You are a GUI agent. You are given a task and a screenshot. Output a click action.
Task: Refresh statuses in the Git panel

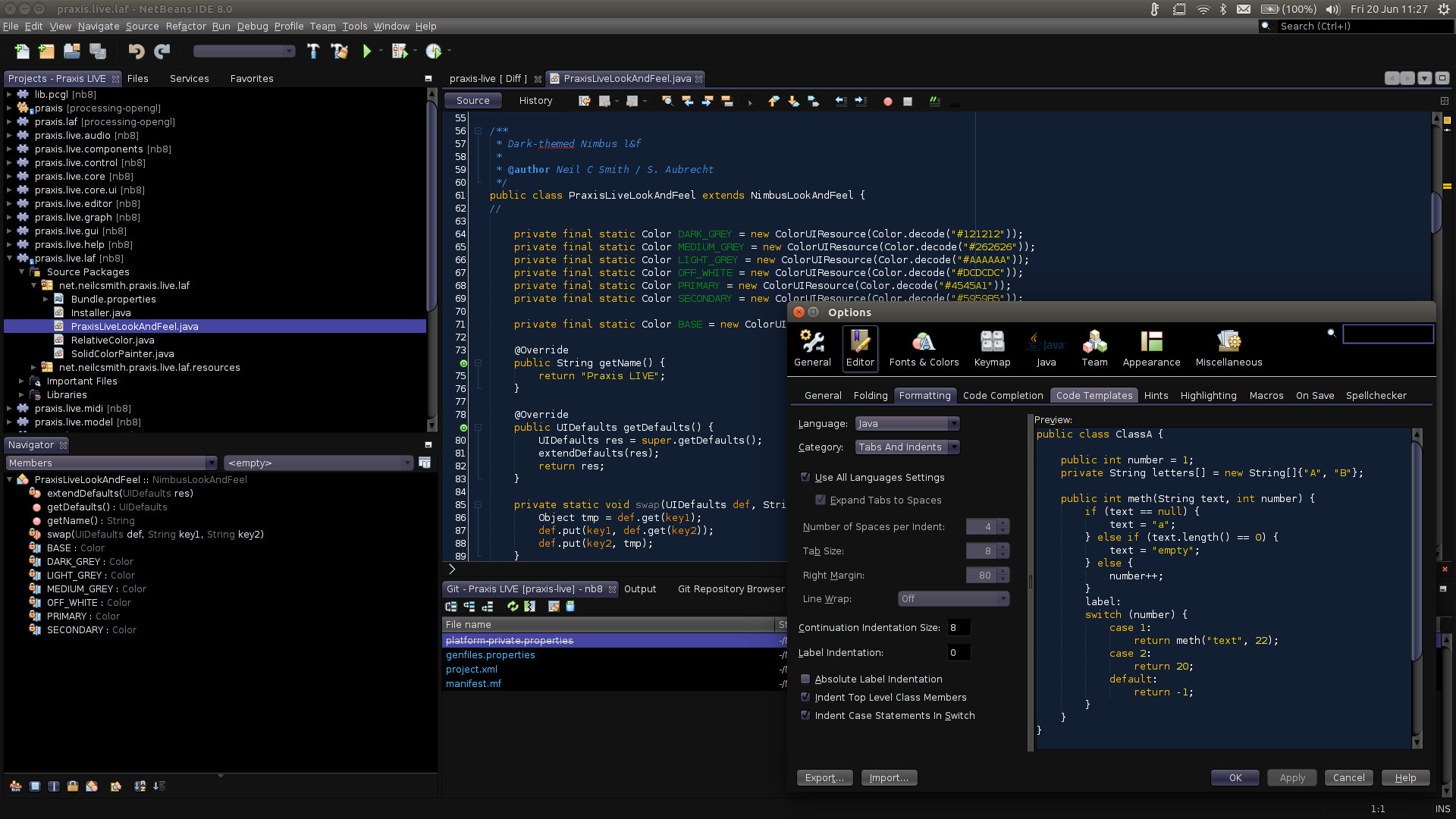pyautogui.click(x=513, y=607)
